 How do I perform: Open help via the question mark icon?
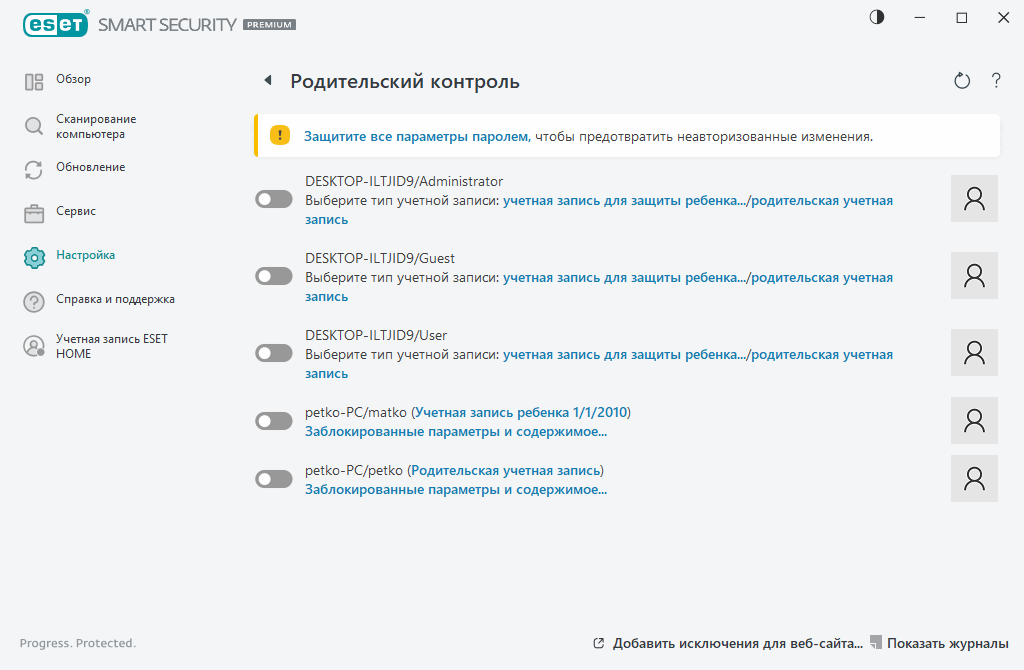(x=996, y=80)
